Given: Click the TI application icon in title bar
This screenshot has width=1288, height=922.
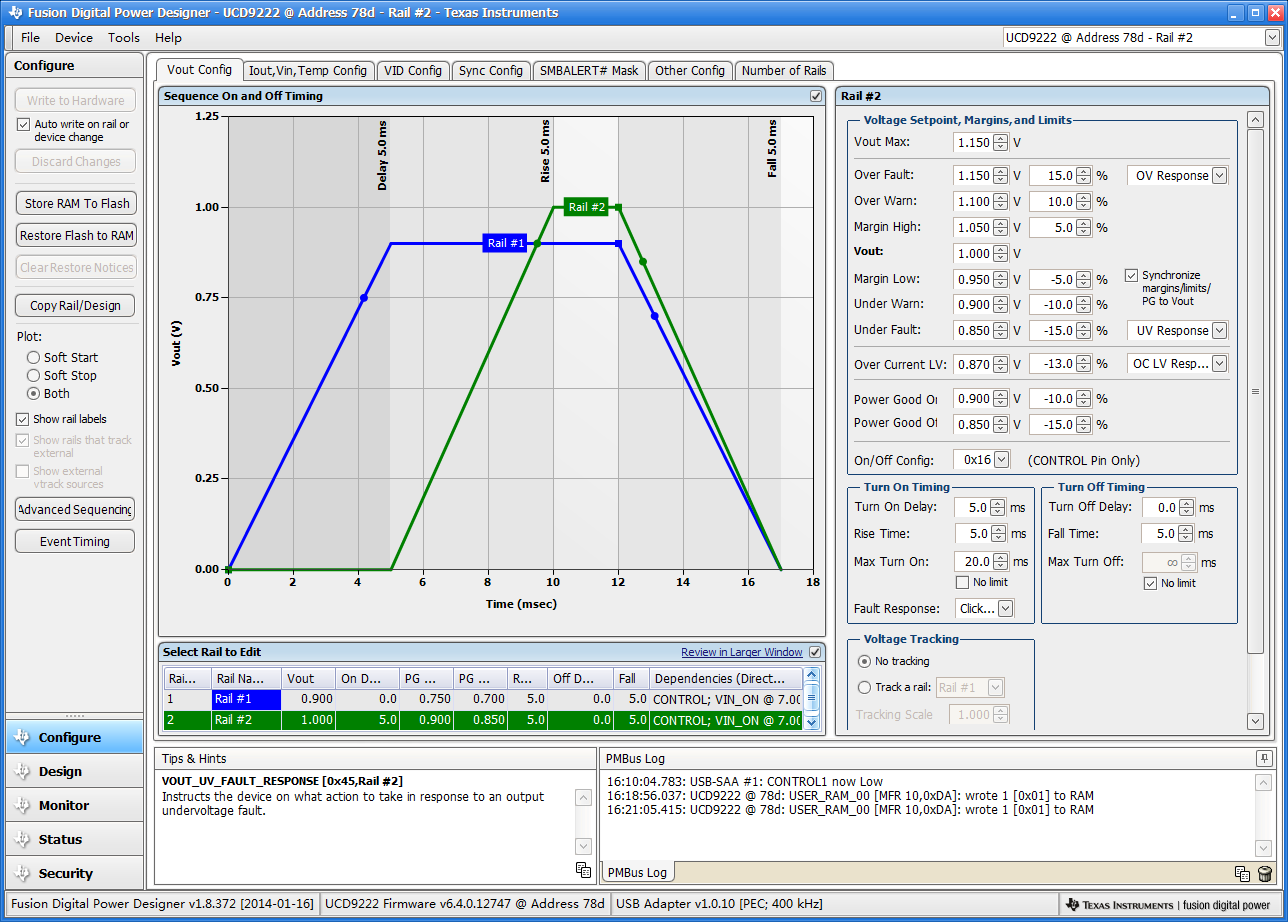Looking at the screenshot, I should point(15,13).
